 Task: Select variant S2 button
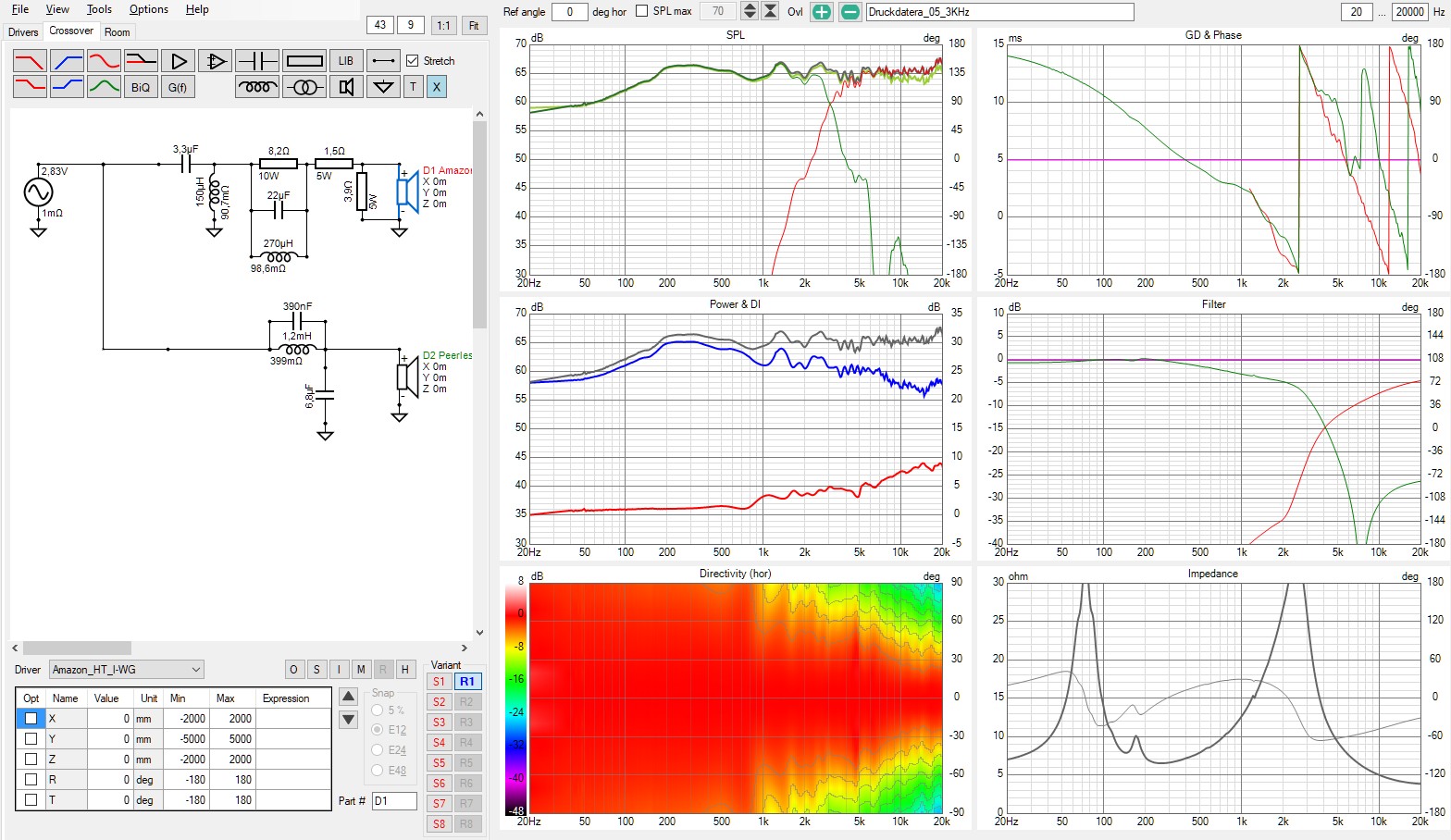[x=439, y=702]
